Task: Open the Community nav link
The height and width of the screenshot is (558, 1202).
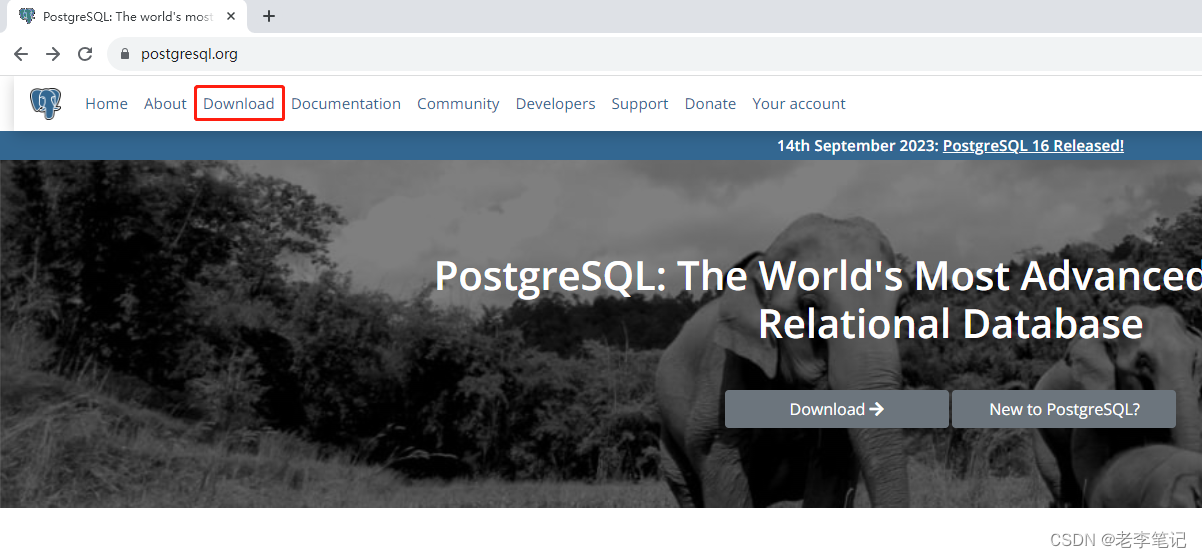Action: (458, 104)
